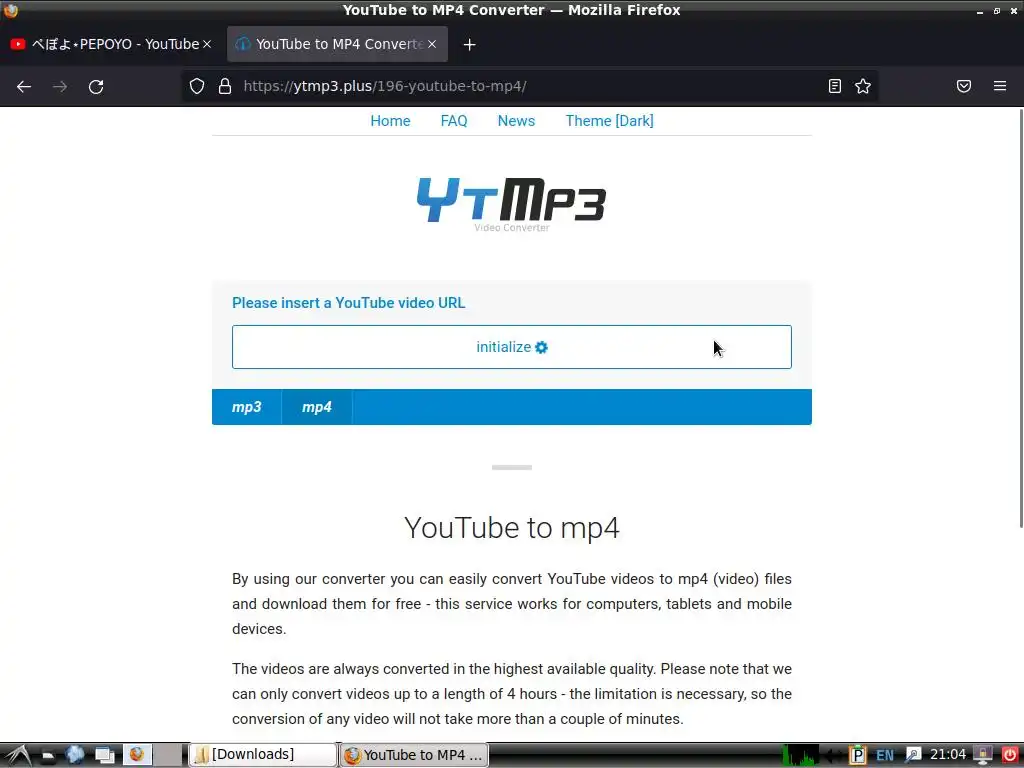The image size is (1024, 768).
Task: Reload the current page
Action: coord(96,86)
